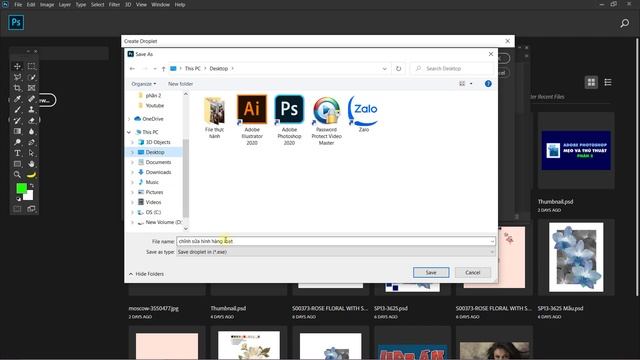The width and height of the screenshot is (640, 360).
Task: Select the Brush tool
Action: [17, 109]
